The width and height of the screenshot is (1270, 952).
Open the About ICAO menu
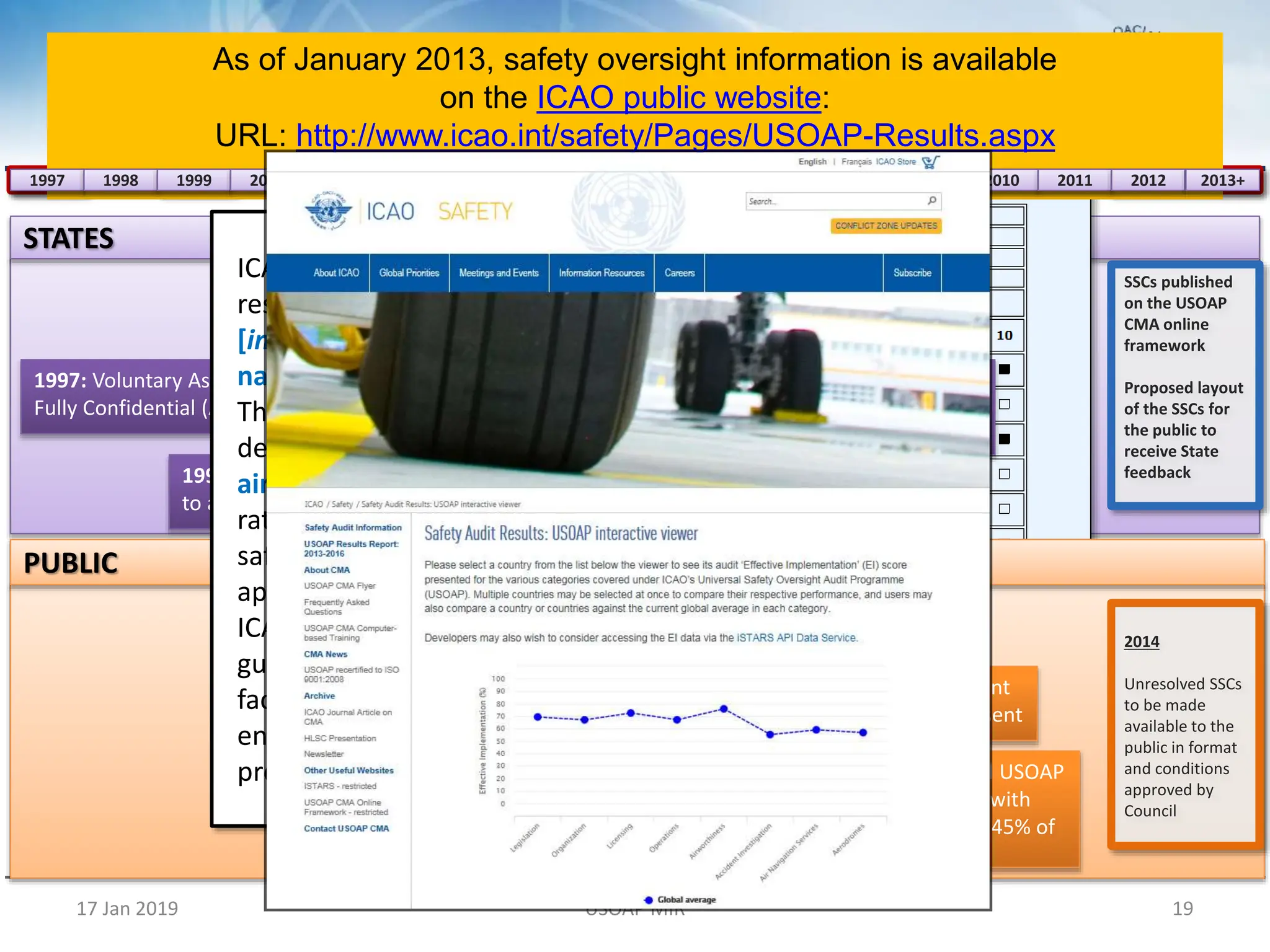coord(336,273)
